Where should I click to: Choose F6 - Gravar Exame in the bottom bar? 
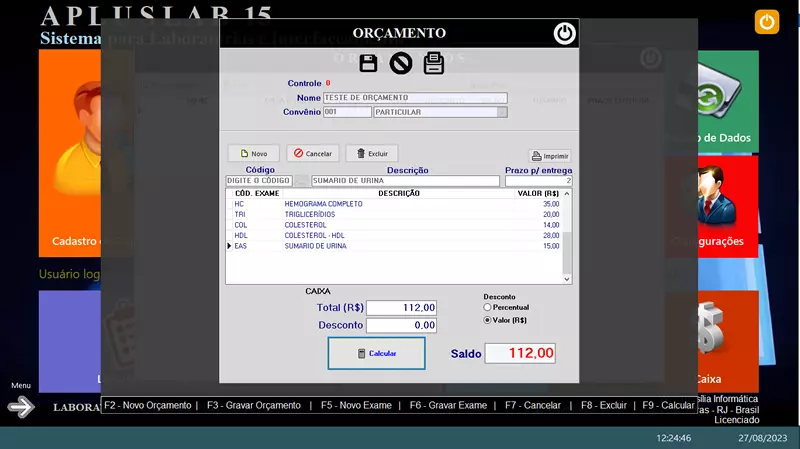pos(448,405)
